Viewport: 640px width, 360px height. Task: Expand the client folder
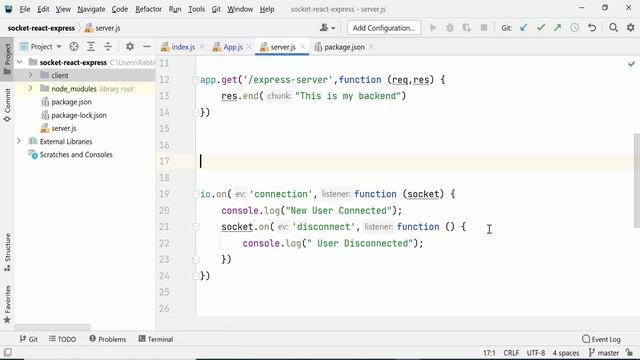pos(31,75)
